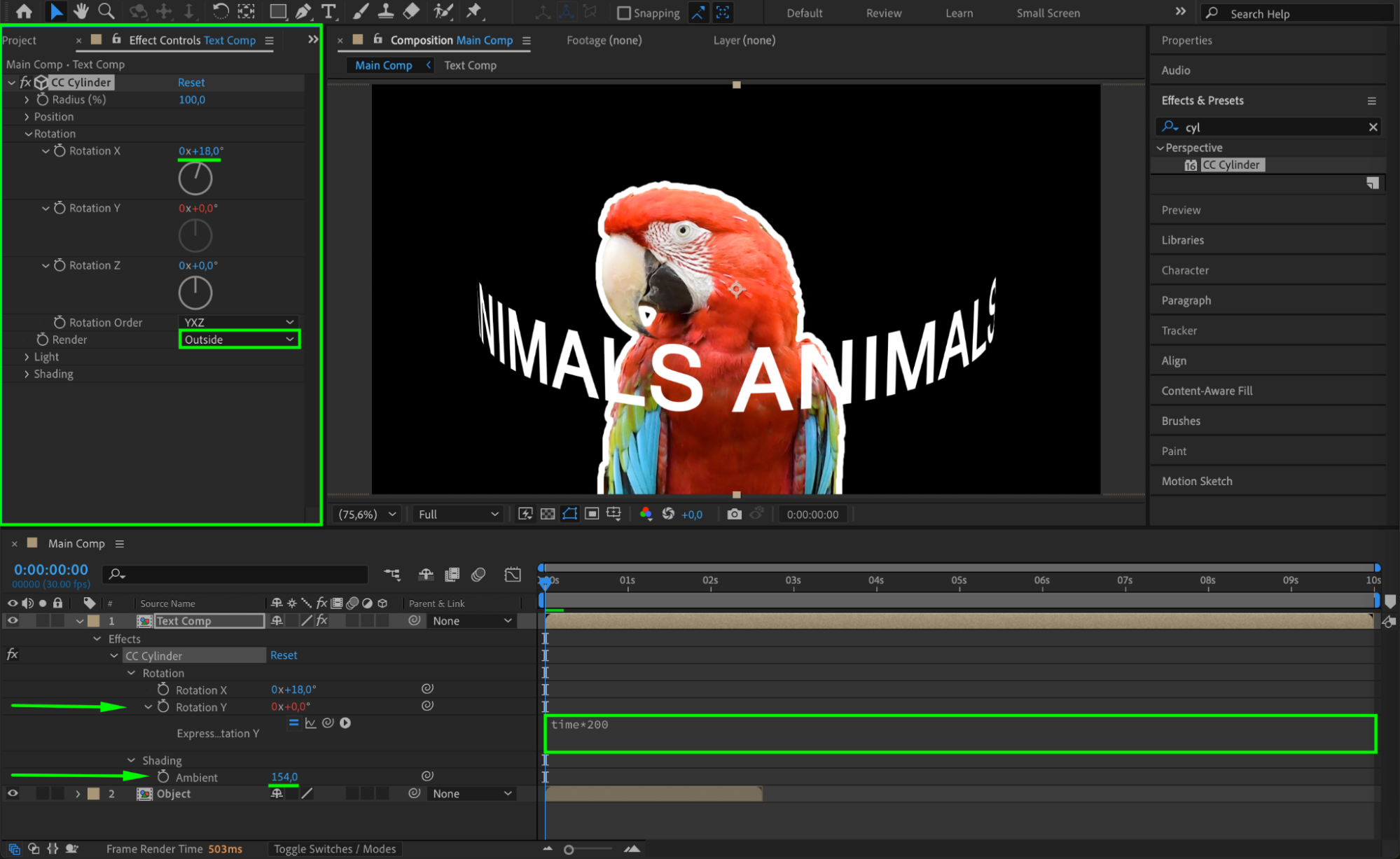The width and height of the screenshot is (1400, 859).
Task: Expand the Light property group
Action: tap(27, 357)
